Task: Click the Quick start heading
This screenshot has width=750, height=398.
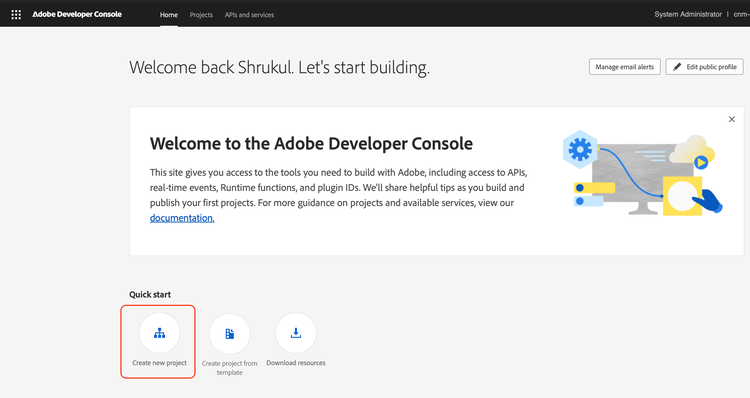Action: click(x=150, y=295)
